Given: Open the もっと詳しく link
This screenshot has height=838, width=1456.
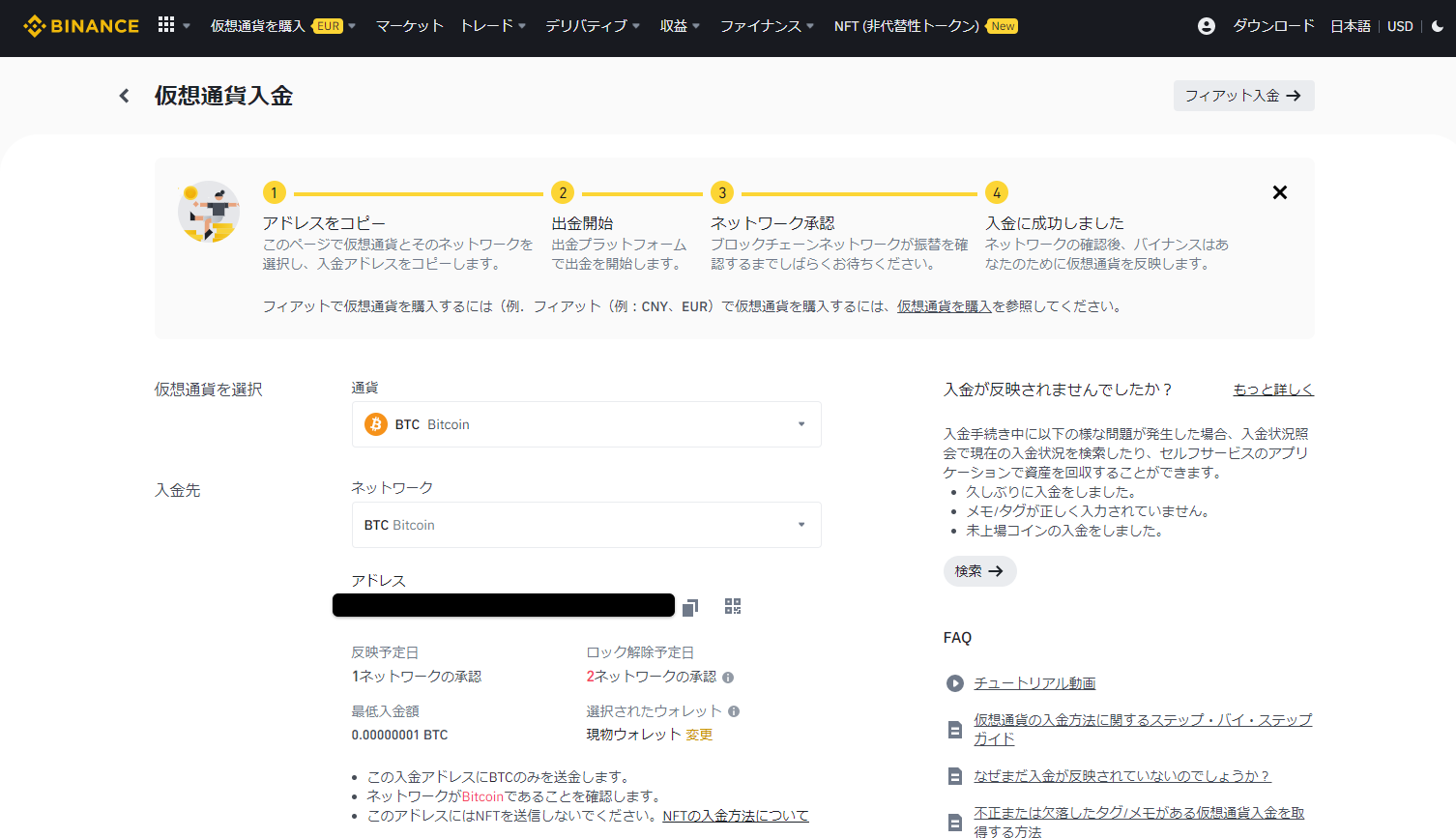Looking at the screenshot, I should (x=1273, y=390).
